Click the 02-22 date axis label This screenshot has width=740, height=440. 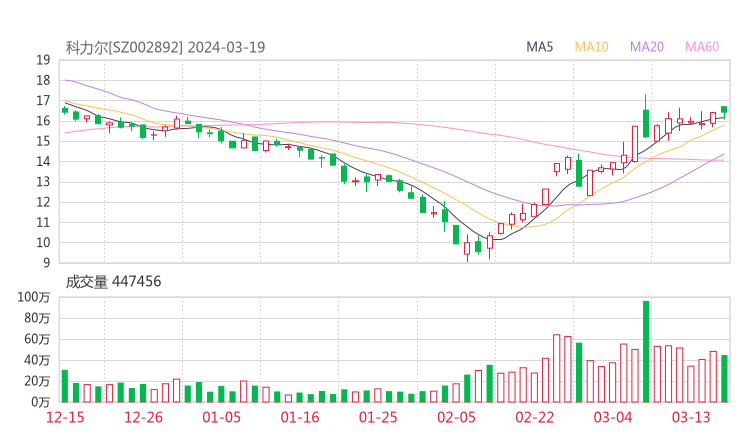534,417
